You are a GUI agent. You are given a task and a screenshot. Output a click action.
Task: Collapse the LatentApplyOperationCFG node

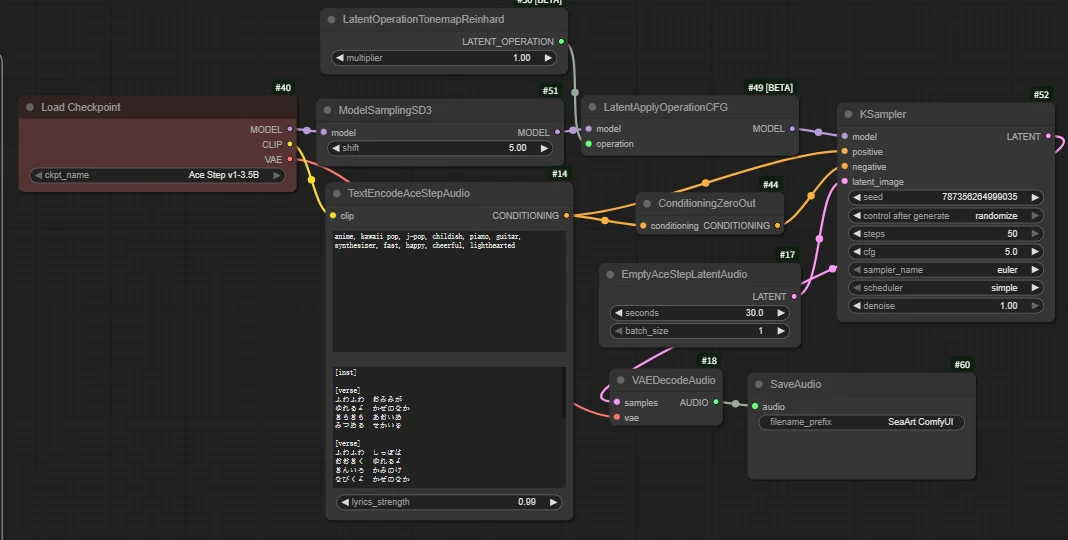click(x=592, y=107)
